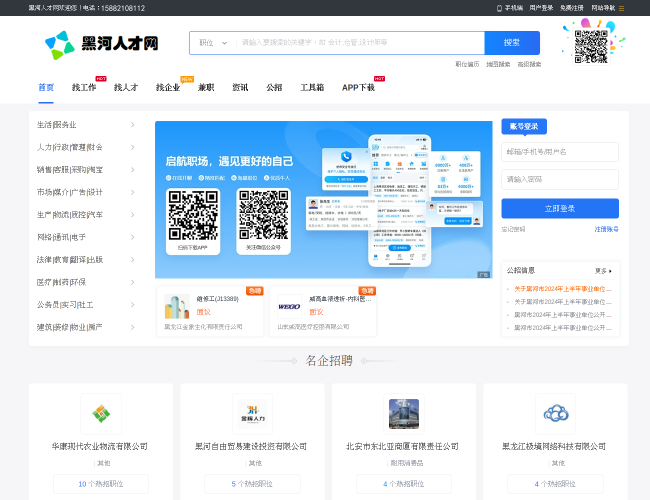Image resolution: width=650 pixels, height=500 pixels.
Task: Click 北安市东北亚商厦有限责任公司 name
Action: click(402, 447)
